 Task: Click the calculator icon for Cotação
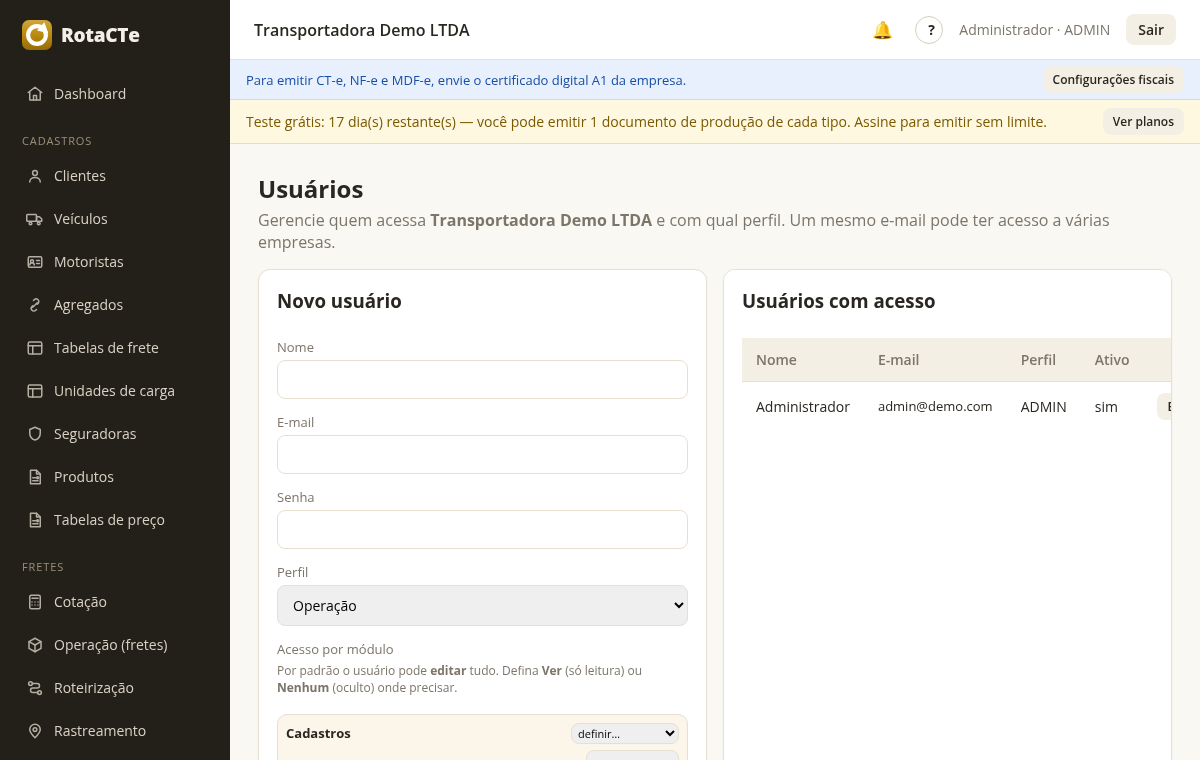pyautogui.click(x=35, y=602)
